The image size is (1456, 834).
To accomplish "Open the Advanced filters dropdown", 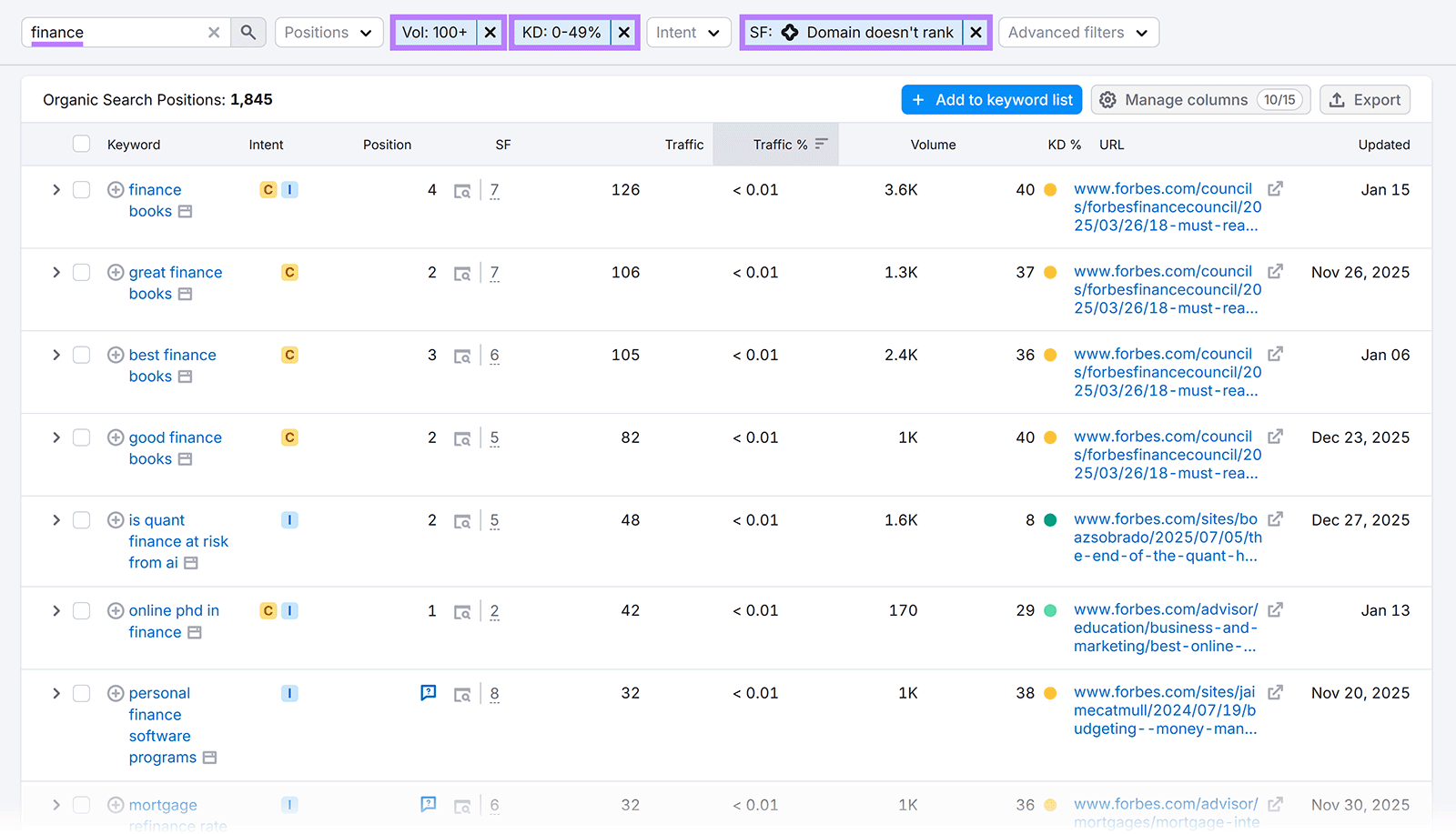I will click(x=1077, y=32).
